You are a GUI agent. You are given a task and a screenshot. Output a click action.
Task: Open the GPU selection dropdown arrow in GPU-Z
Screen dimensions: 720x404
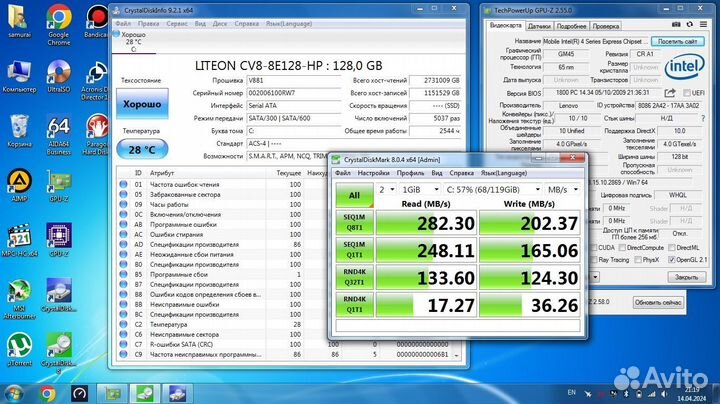(x=595, y=277)
